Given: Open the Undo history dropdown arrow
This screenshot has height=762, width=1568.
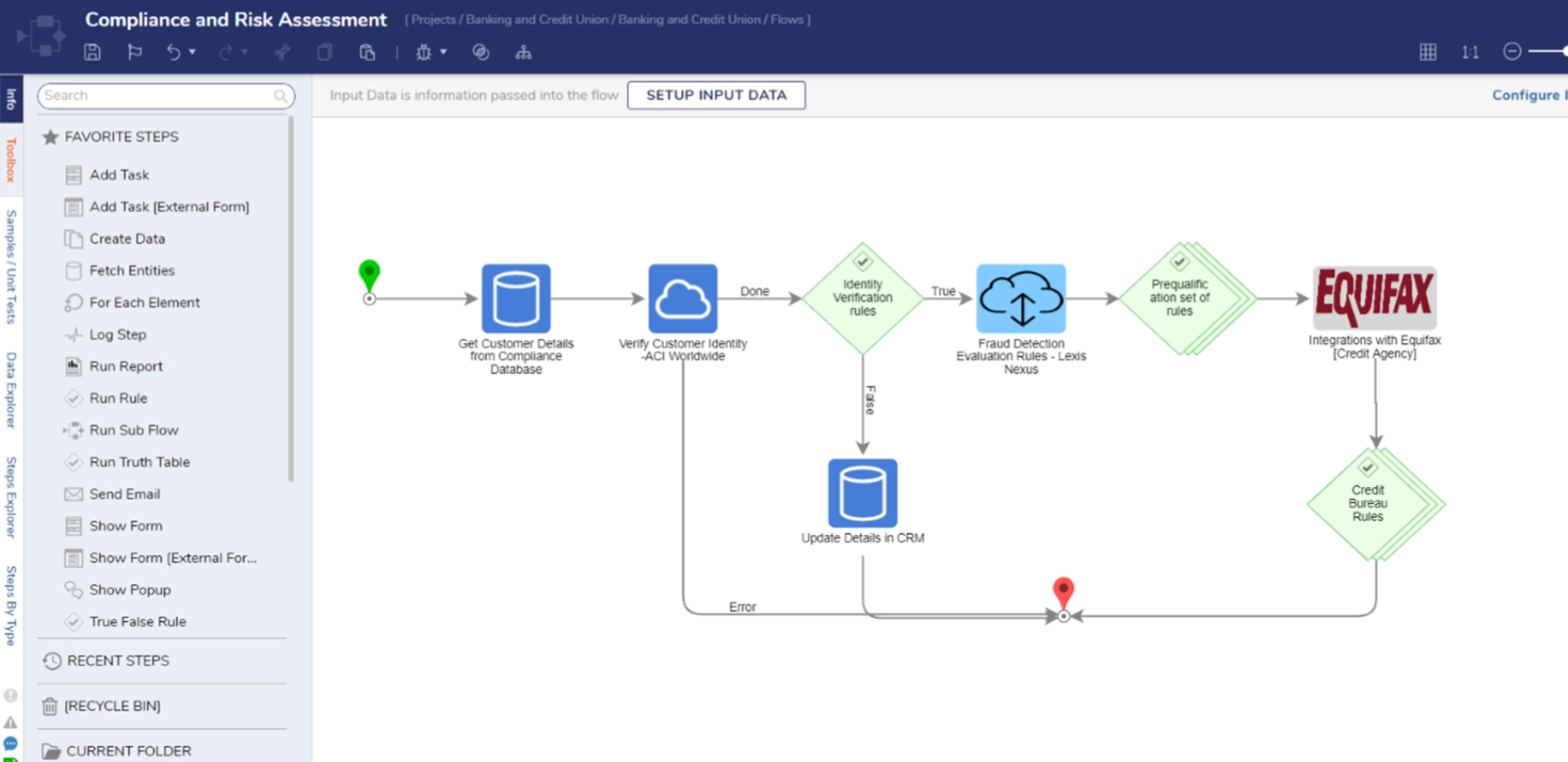Looking at the screenshot, I should pos(193,52).
